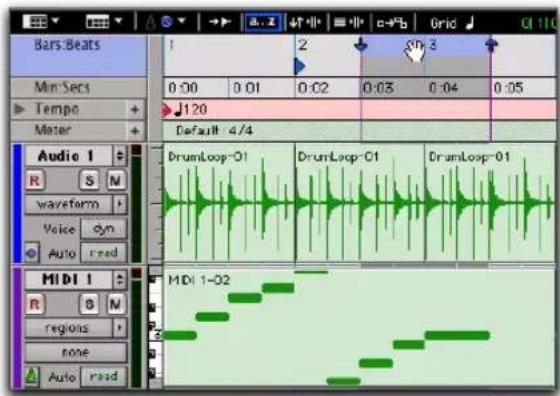Click the Grid value label

click(x=443, y=23)
